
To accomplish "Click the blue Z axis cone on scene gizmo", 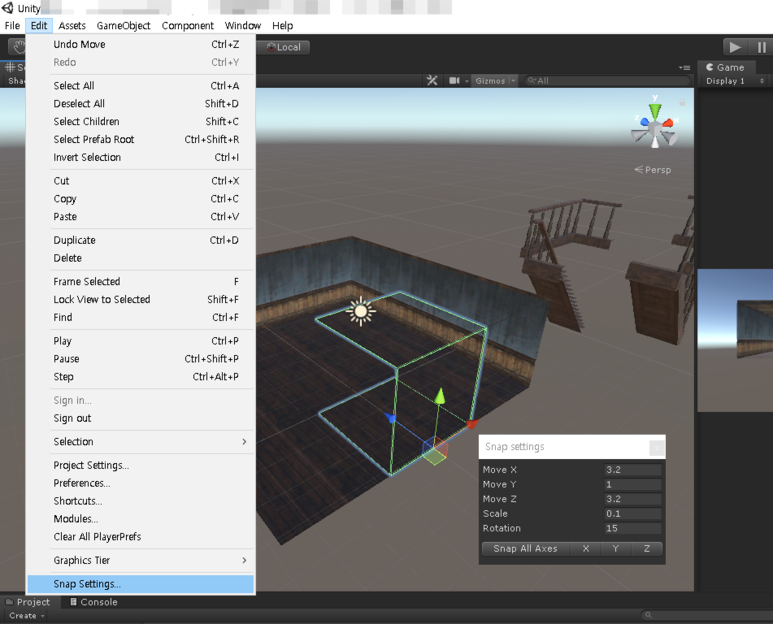I will [x=644, y=122].
